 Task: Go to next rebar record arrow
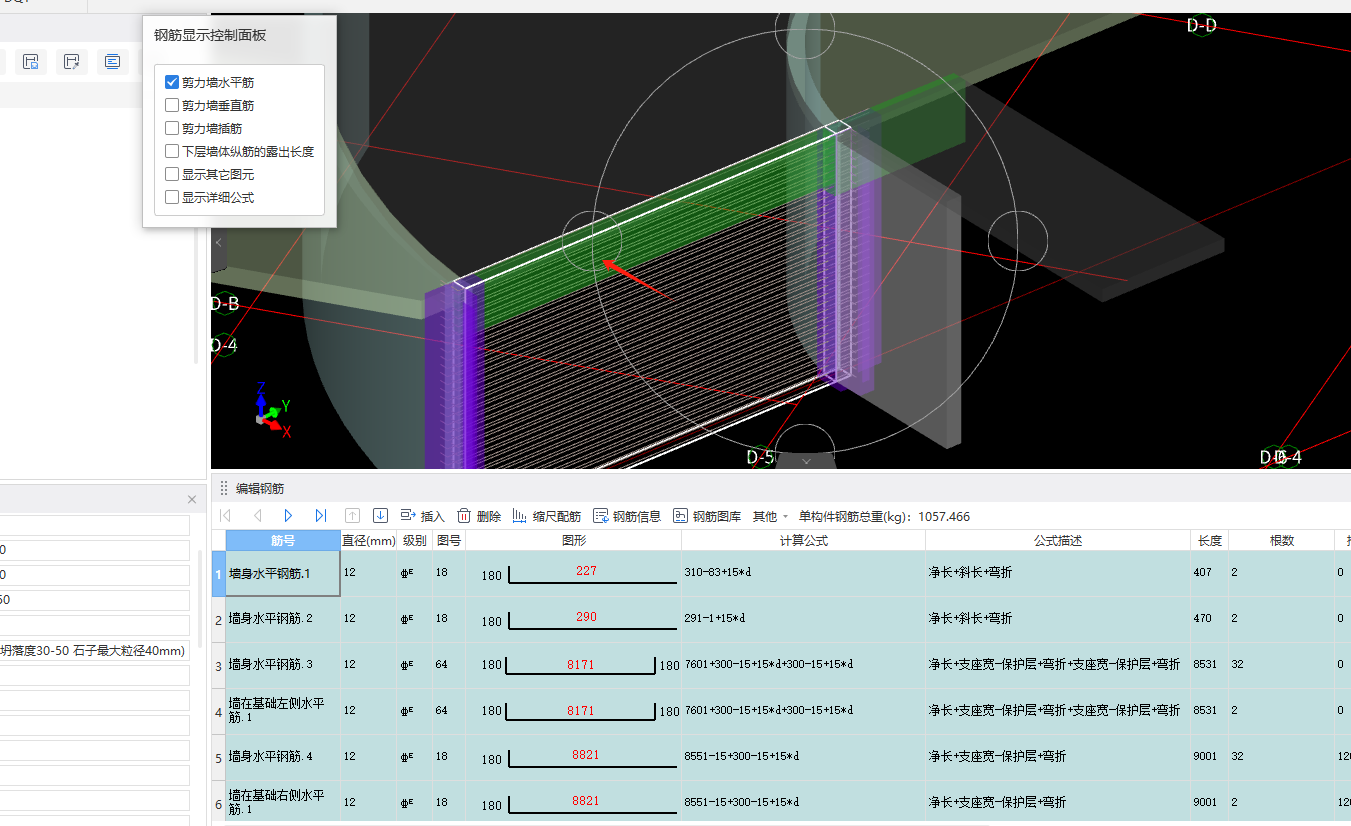288,516
